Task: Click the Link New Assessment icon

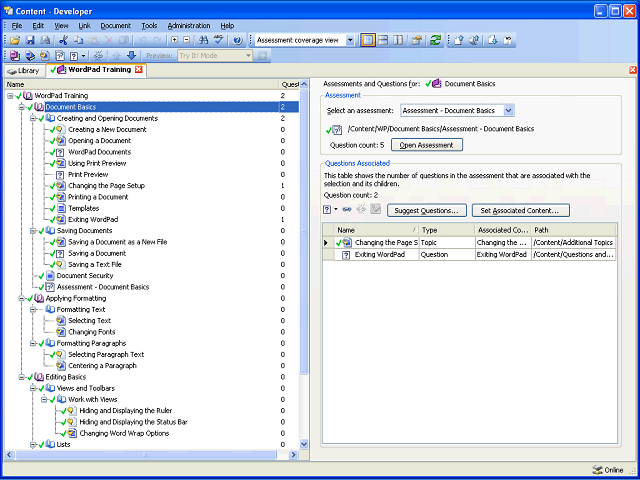Action: [60, 56]
